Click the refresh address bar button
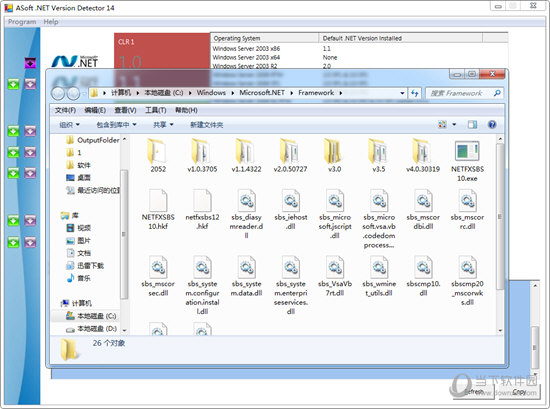This screenshot has width=550, height=409. (x=415, y=93)
